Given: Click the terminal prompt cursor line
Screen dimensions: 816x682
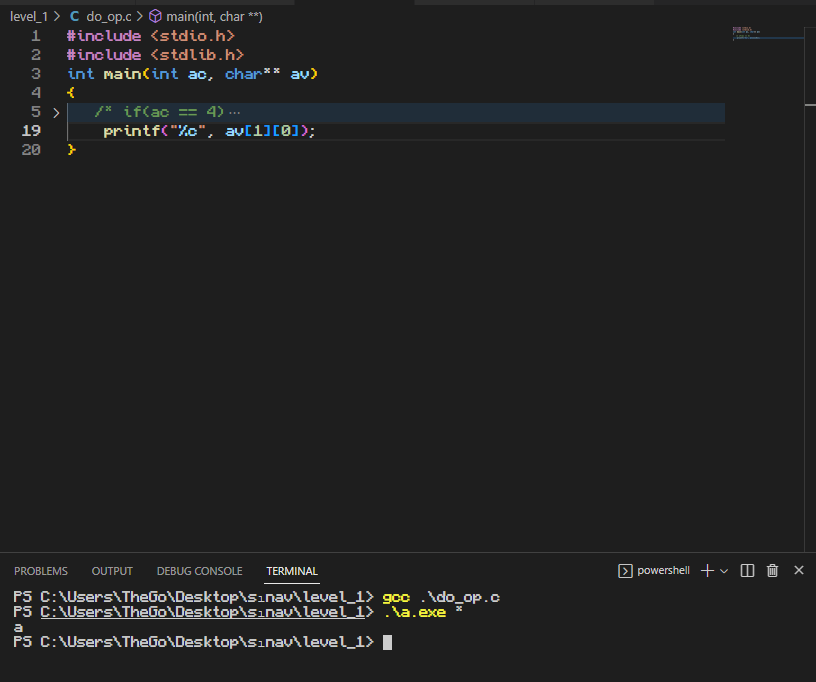Looking at the screenshot, I should pyautogui.click(x=202, y=642).
